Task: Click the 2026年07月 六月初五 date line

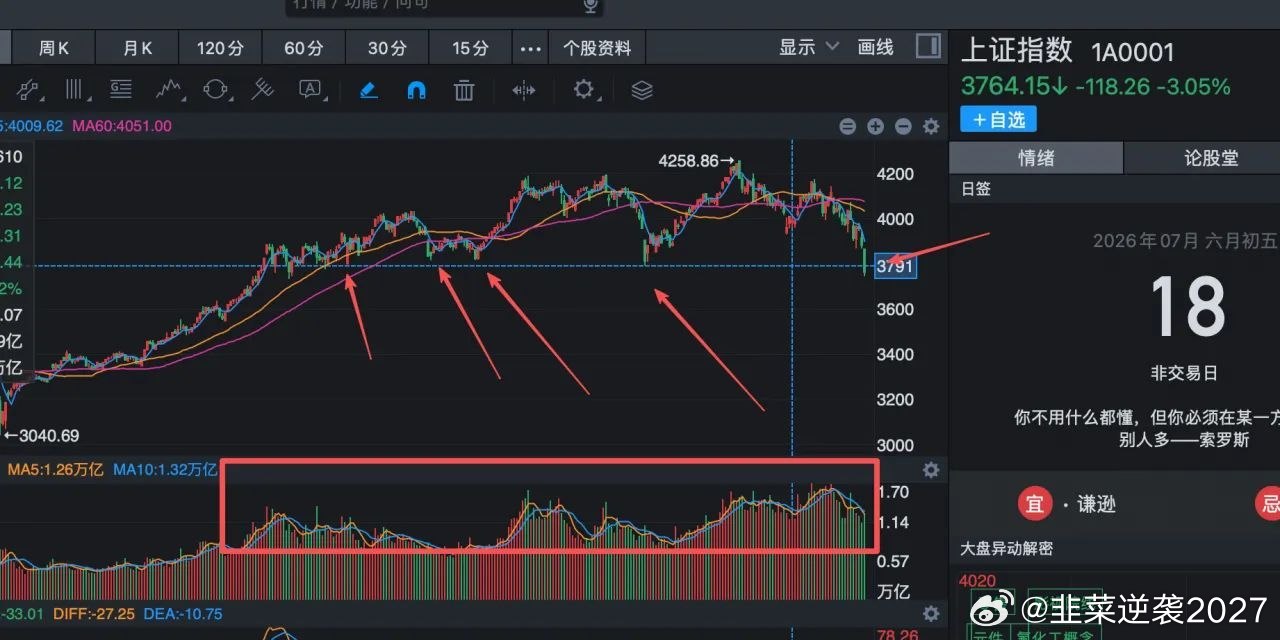Action: click(1185, 241)
